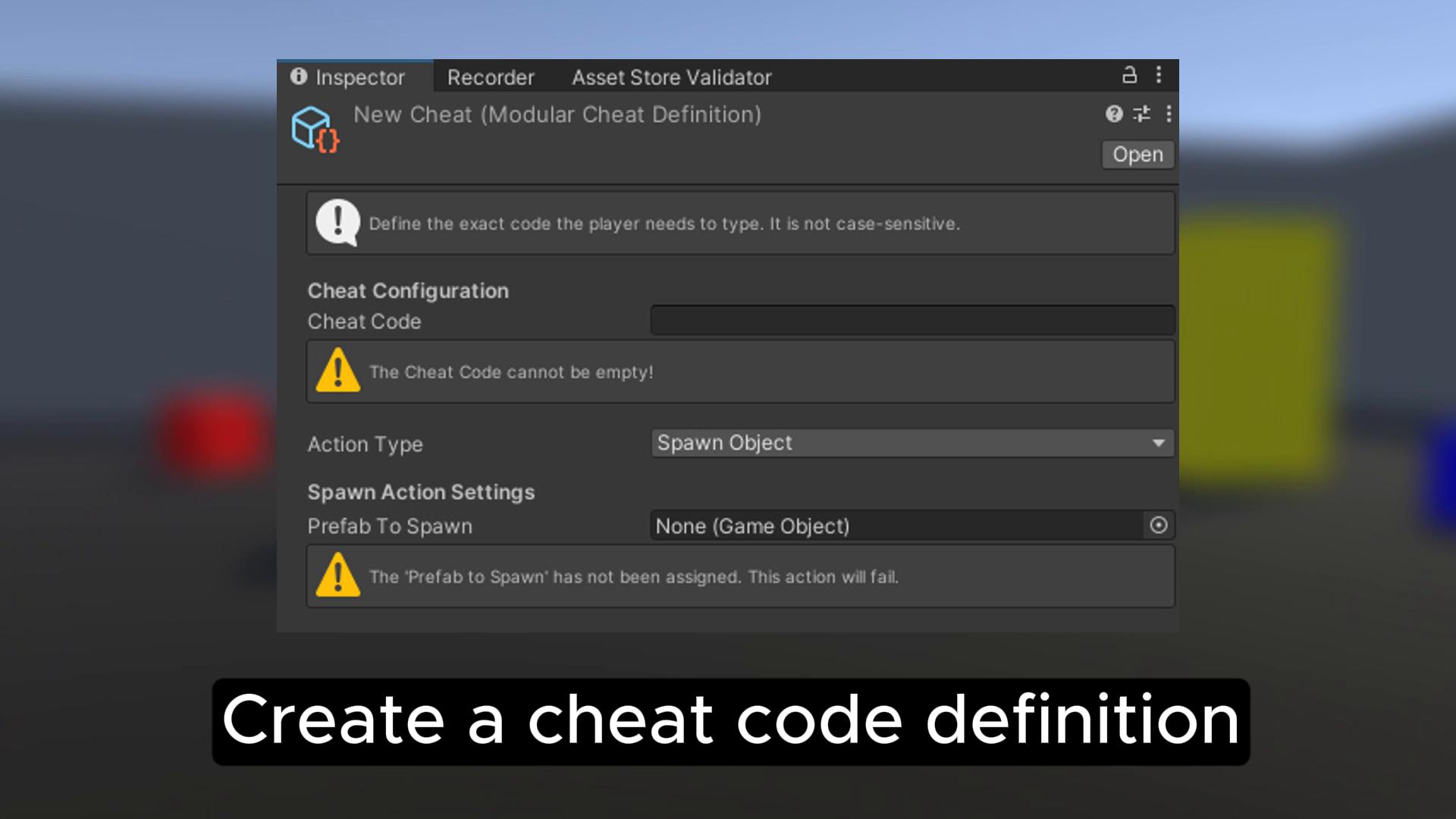The height and width of the screenshot is (819, 1456).
Task: Click the None (Game Object) prefab field
Action: tap(895, 526)
